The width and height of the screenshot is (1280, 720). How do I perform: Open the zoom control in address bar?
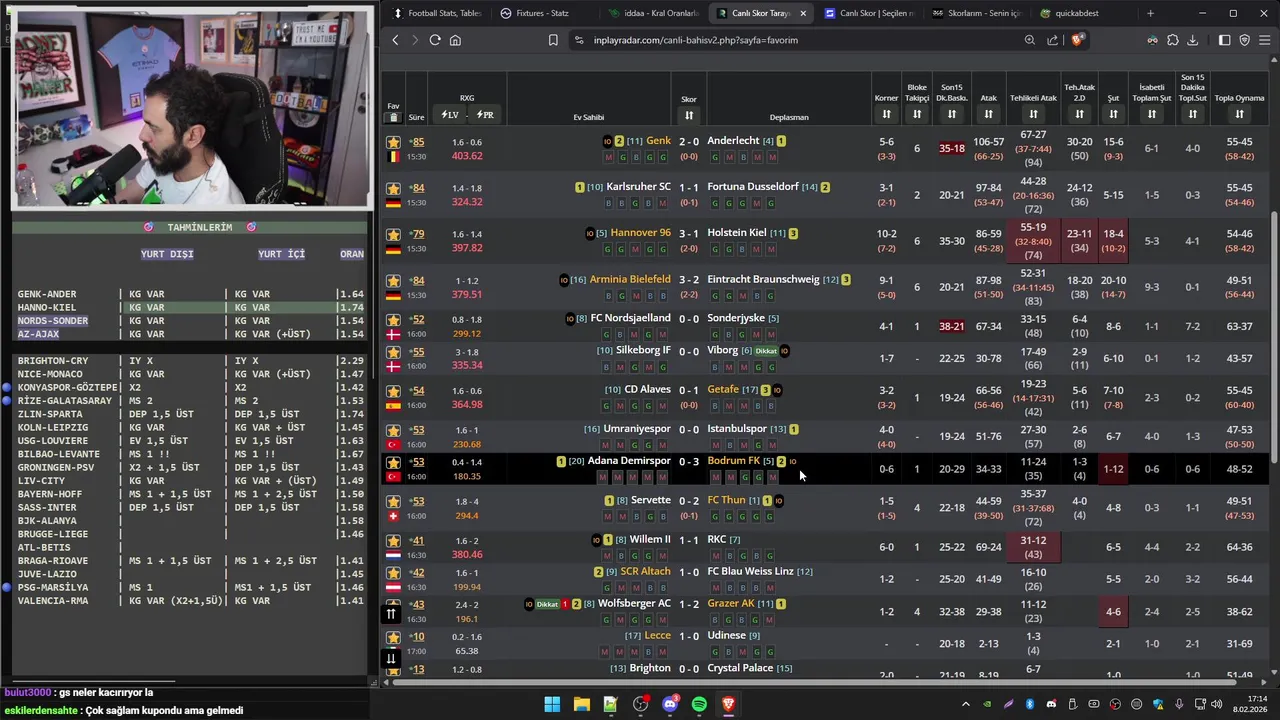1029,40
